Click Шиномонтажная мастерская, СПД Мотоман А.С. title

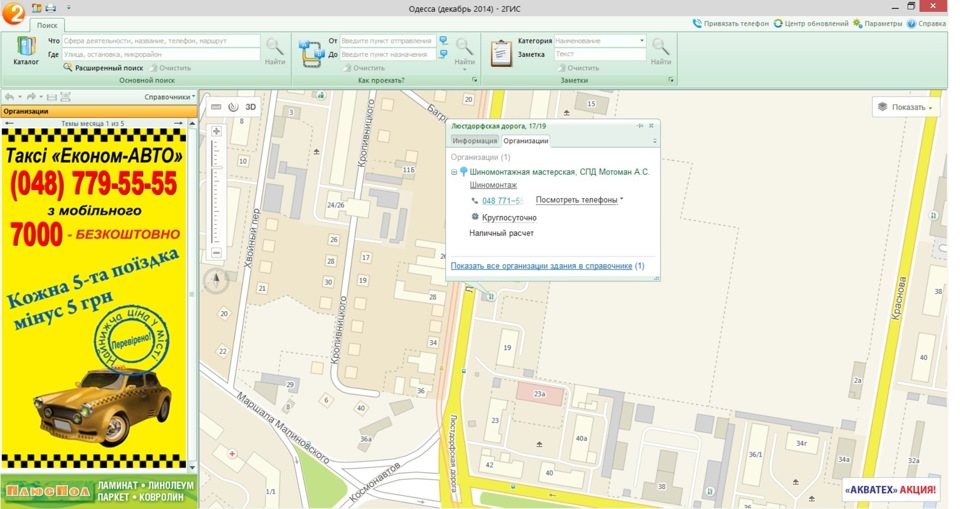(x=559, y=172)
